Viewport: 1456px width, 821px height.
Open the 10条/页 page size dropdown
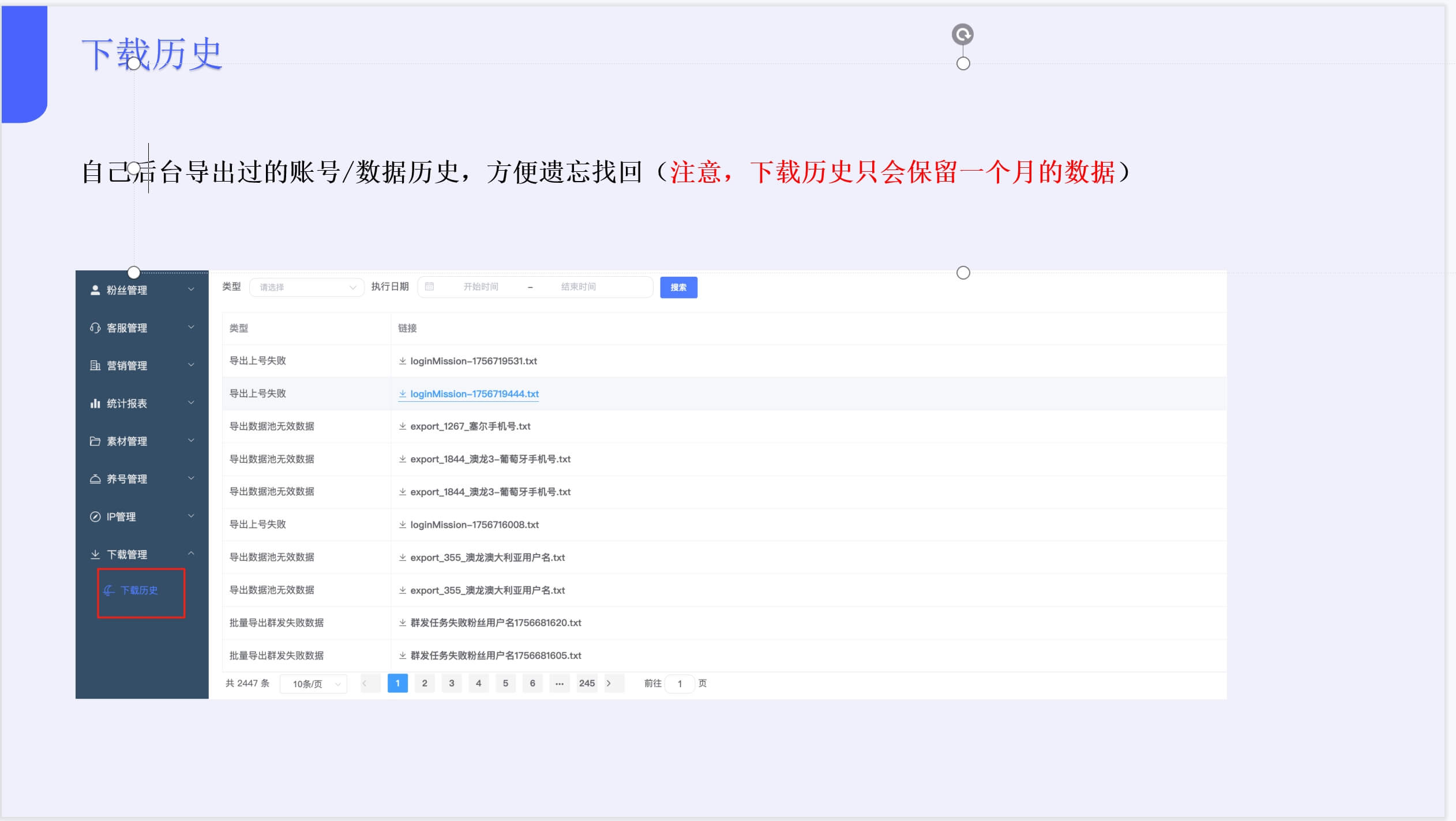[312, 683]
